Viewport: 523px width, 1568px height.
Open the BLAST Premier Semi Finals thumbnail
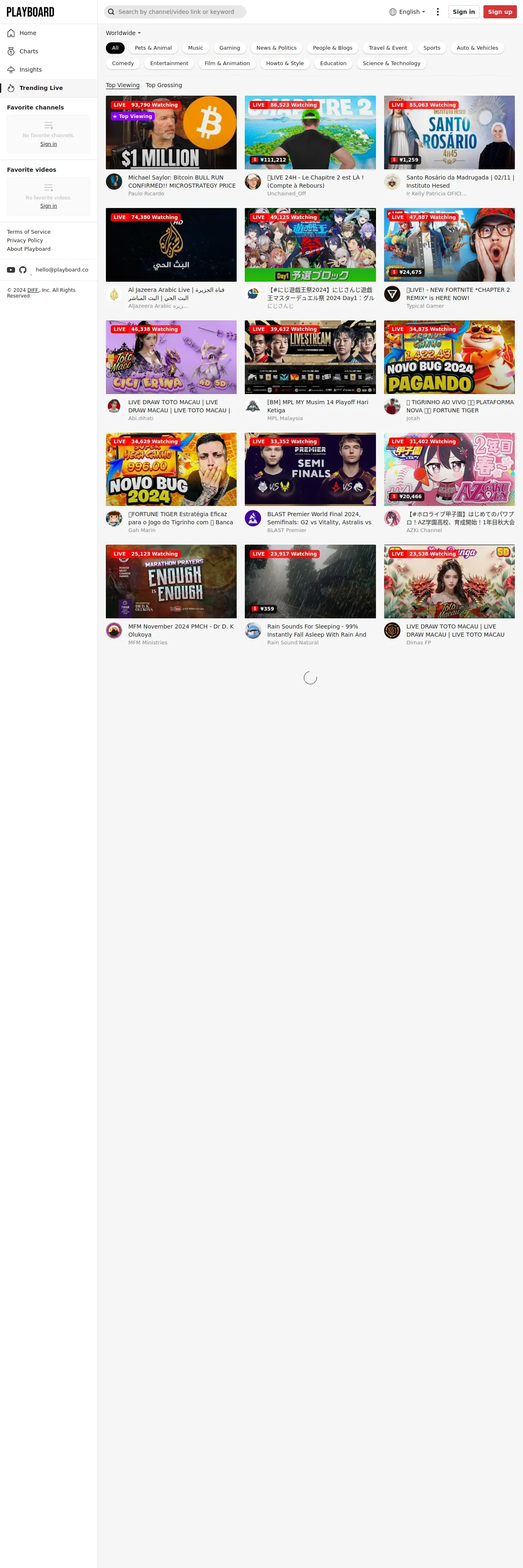tap(310, 469)
